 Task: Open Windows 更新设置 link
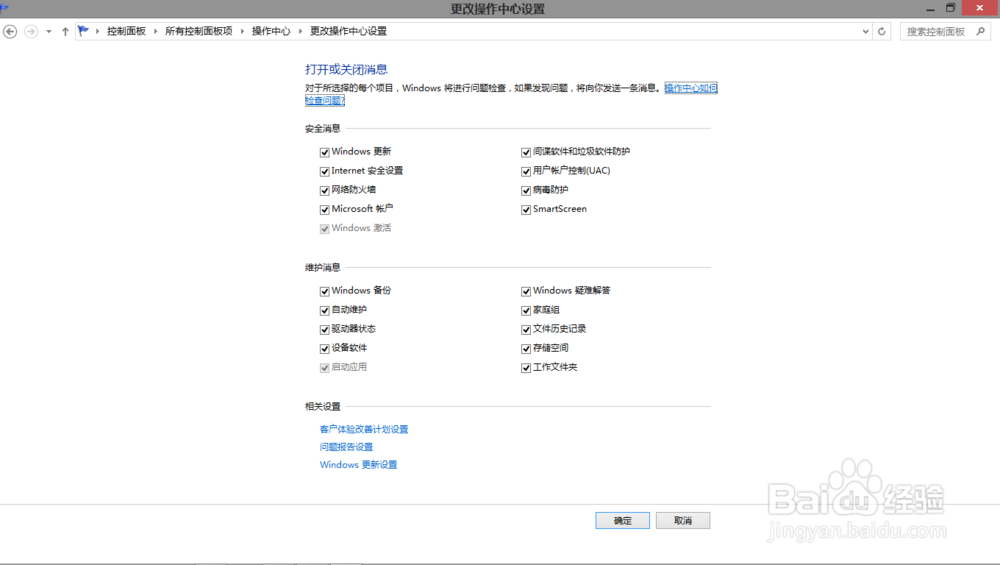tap(358, 465)
